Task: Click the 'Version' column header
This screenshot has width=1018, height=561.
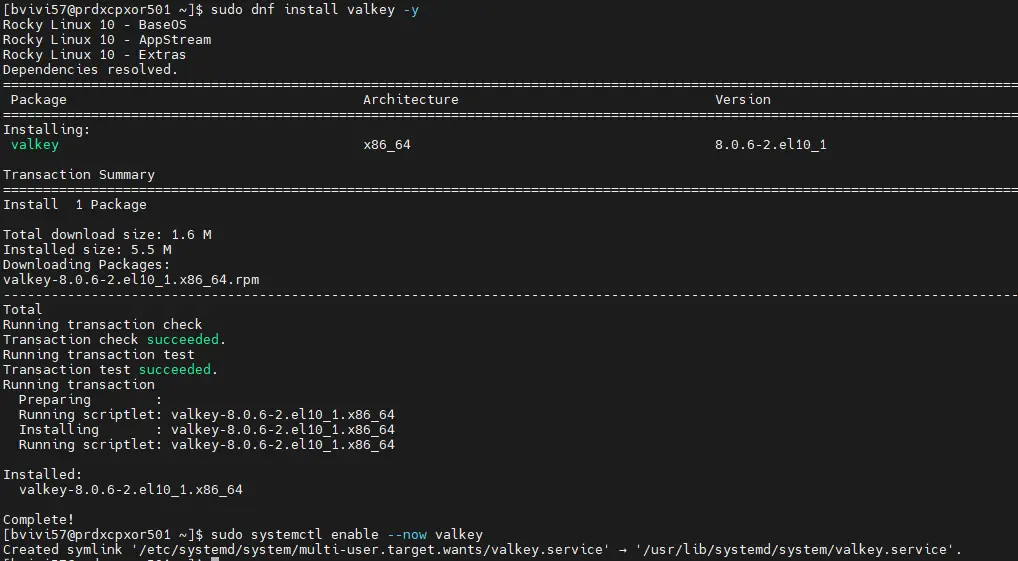Action: click(x=743, y=99)
